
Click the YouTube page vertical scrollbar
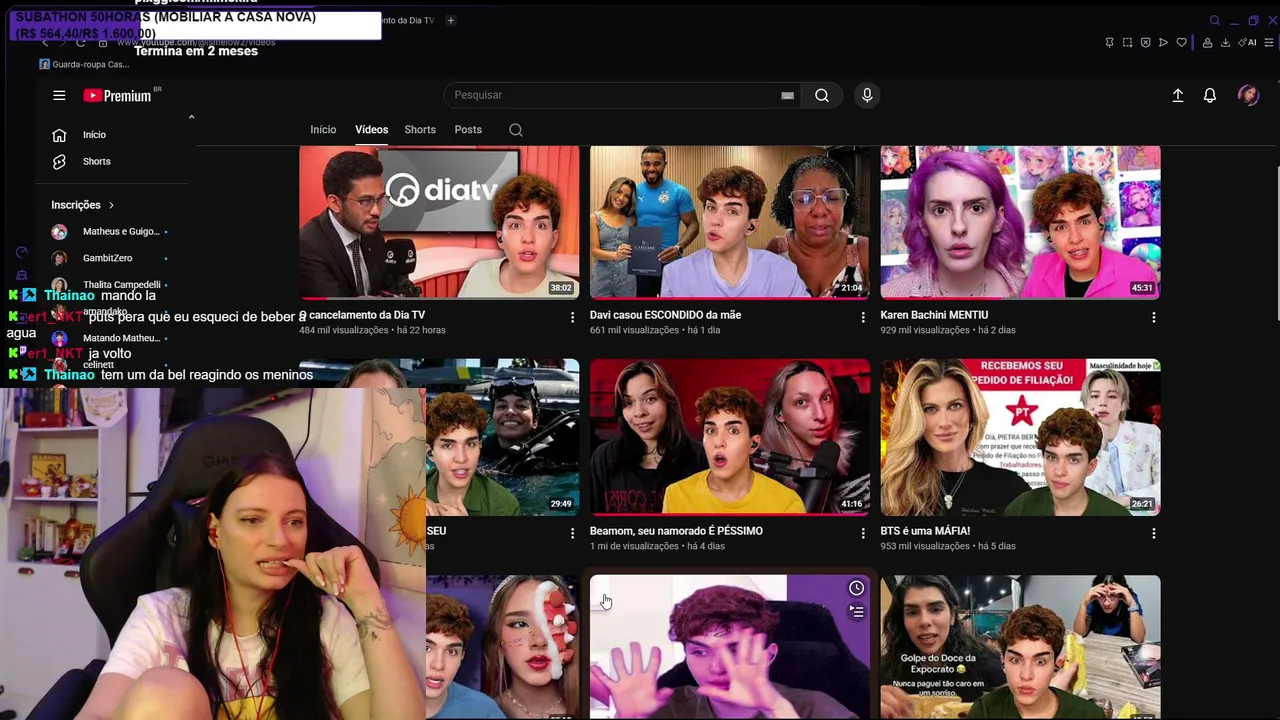point(1279,242)
